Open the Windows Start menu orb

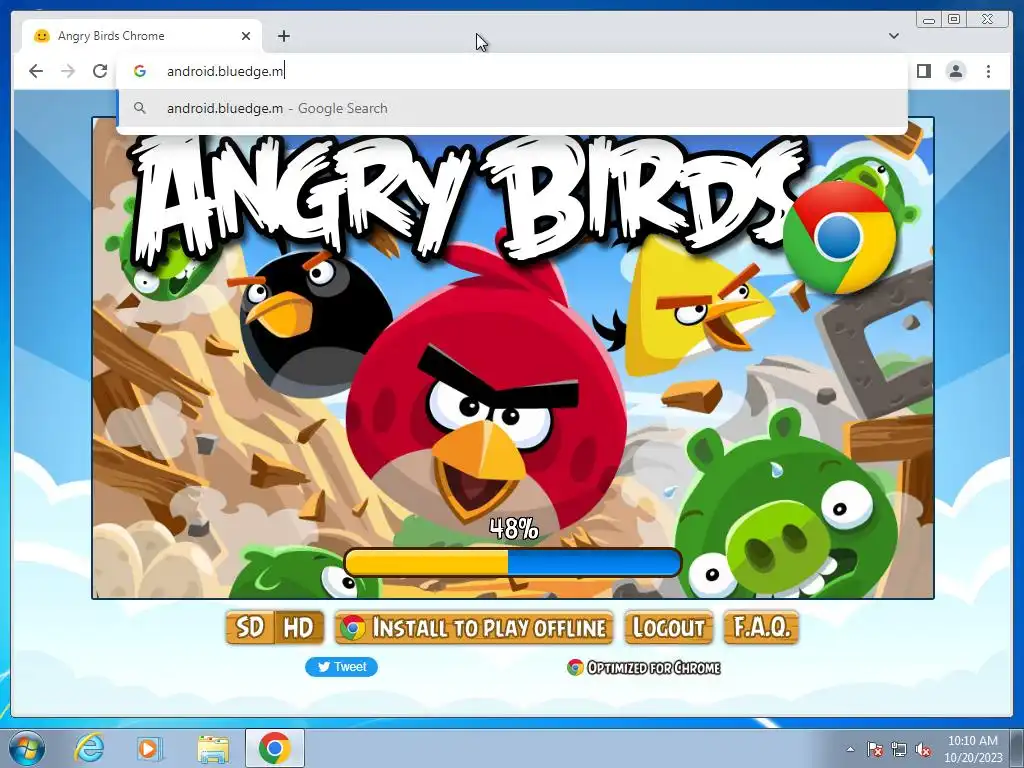tap(27, 748)
